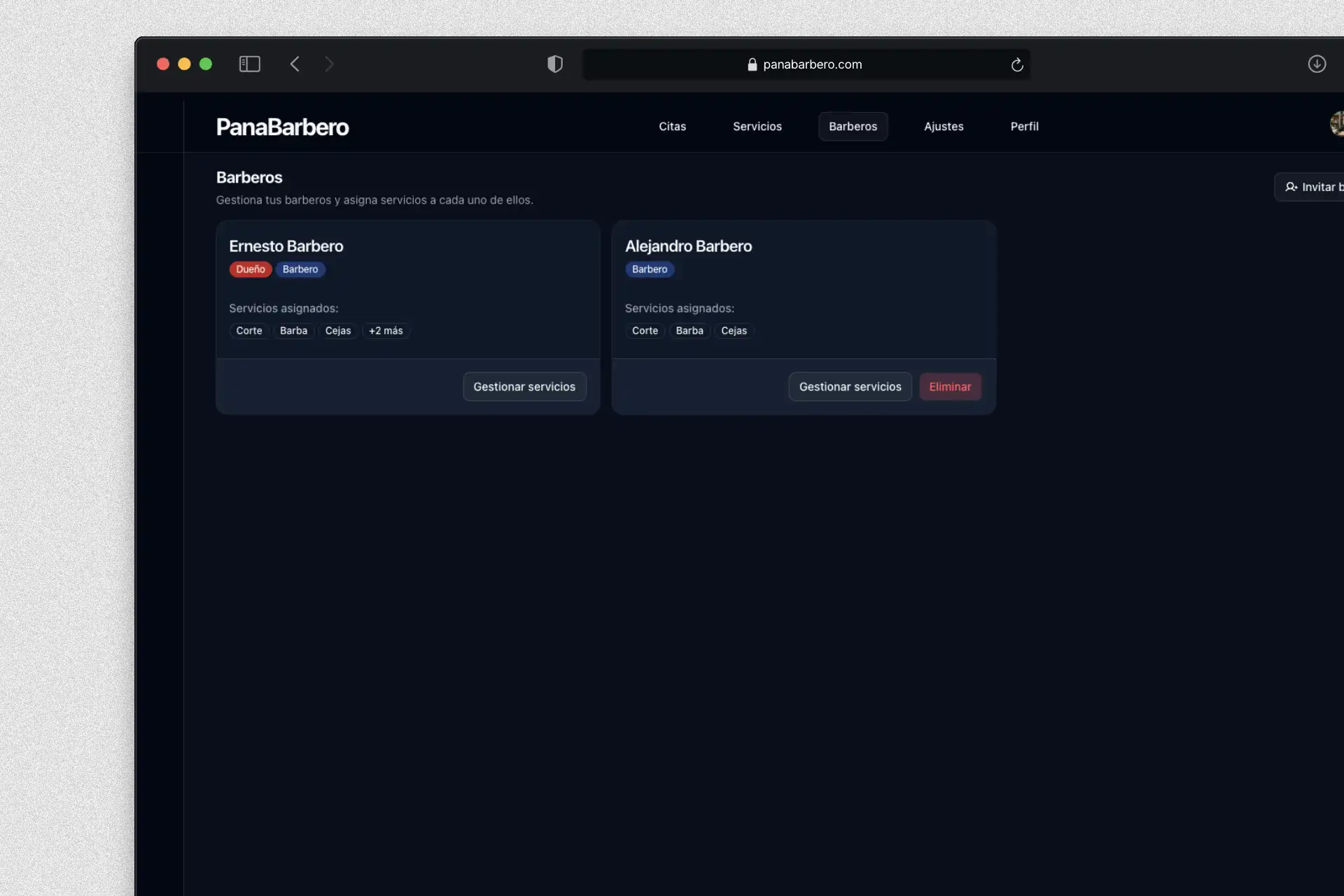Click the Barbero badge under Ernesto Barbero
The image size is (1344, 896).
coord(300,269)
